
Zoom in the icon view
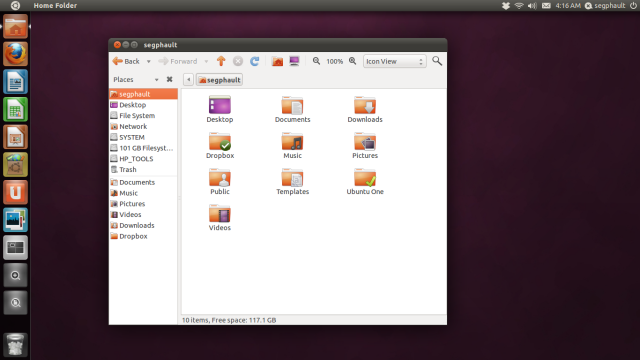pos(353,61)
